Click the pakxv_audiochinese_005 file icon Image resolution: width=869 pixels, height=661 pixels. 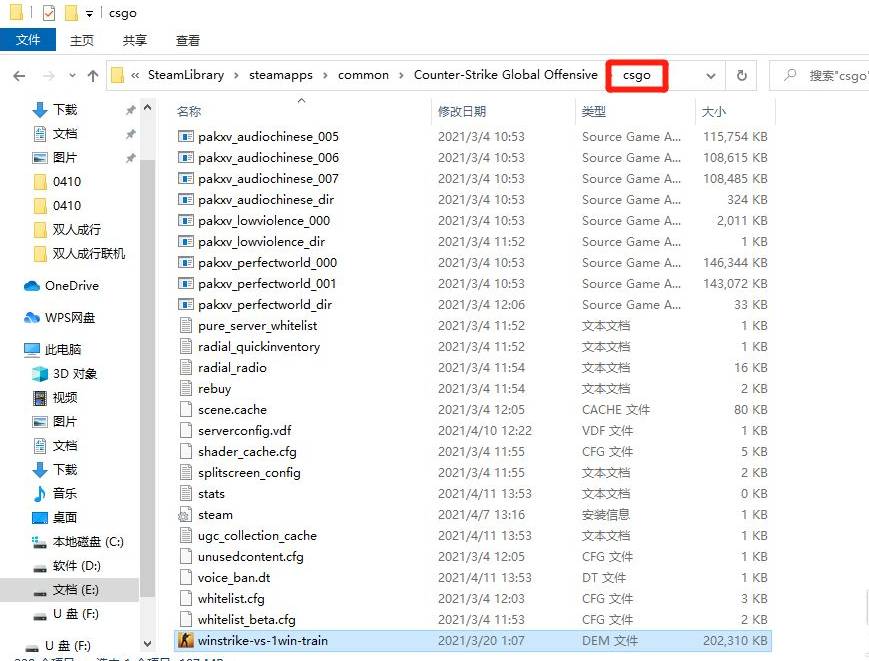(186, 136)
